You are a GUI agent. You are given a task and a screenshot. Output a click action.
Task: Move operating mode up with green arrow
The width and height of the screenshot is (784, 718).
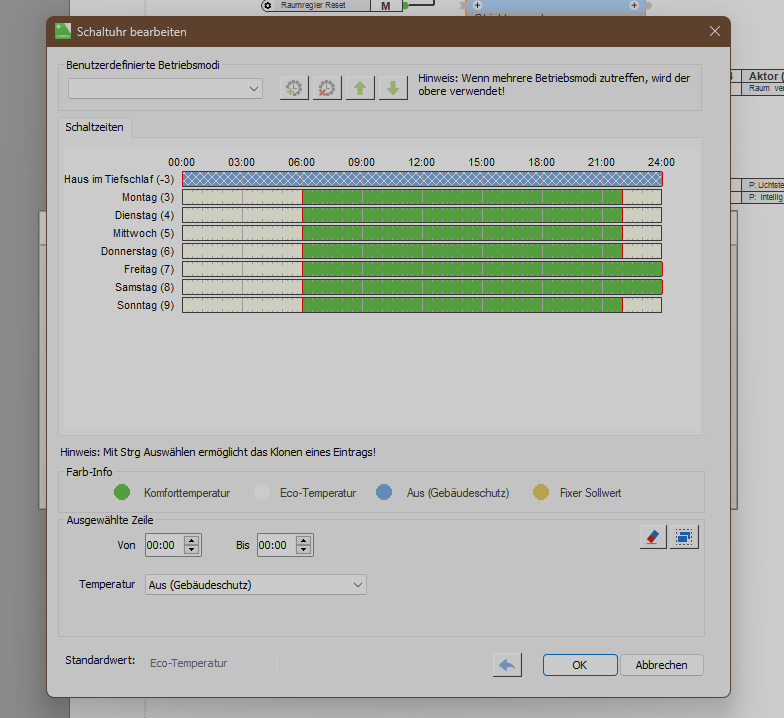(x=360, y=88)
